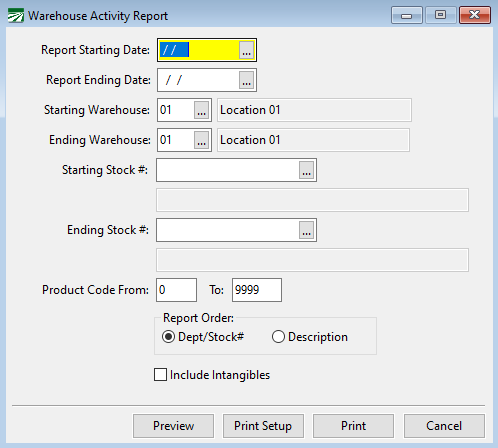Screen dimensions: 498x448
Task: Click the Starting Warehouse code field
Action: [x=176, y=110]
